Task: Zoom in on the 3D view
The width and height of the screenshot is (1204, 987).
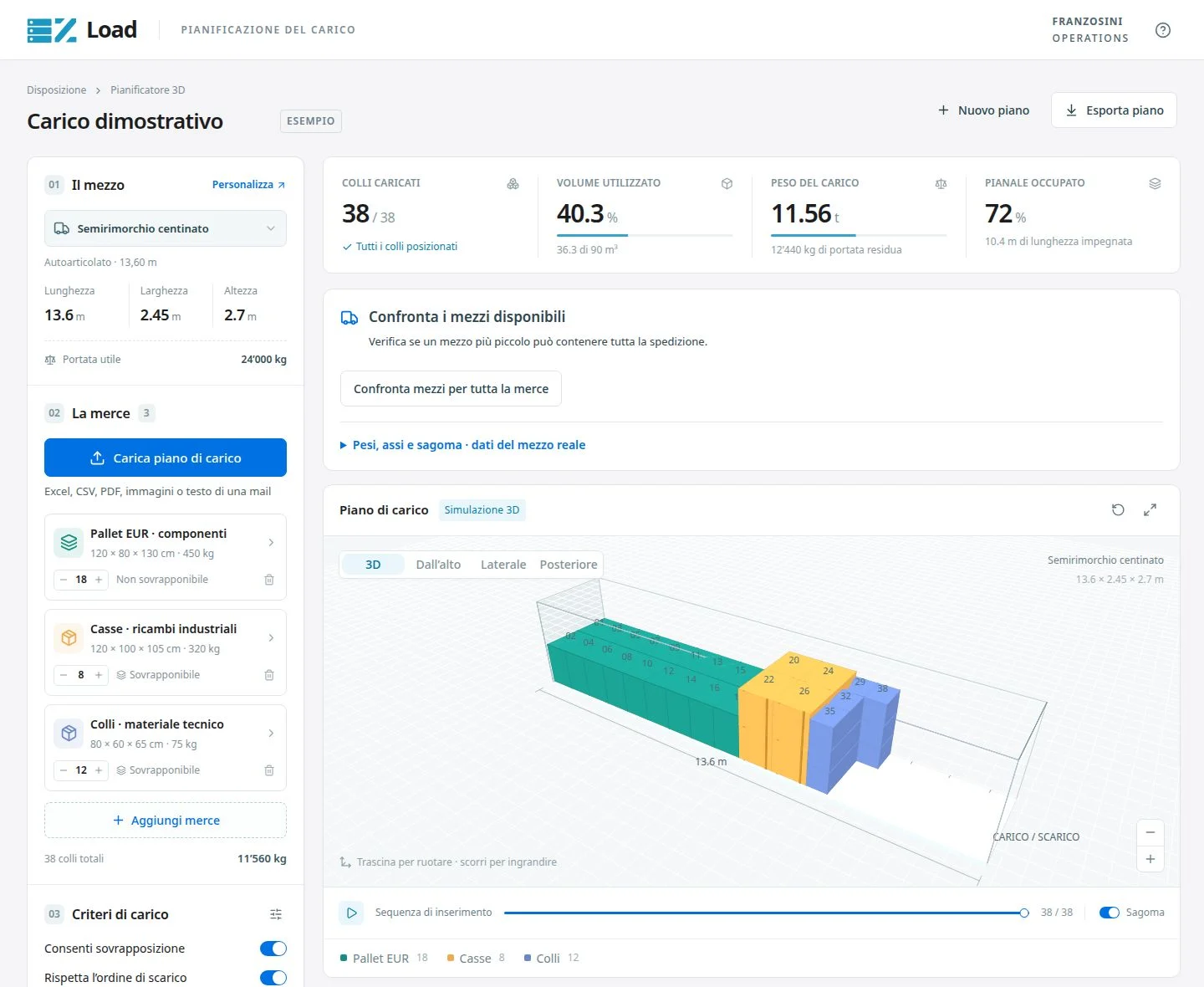Action: tap(1150, 859)
